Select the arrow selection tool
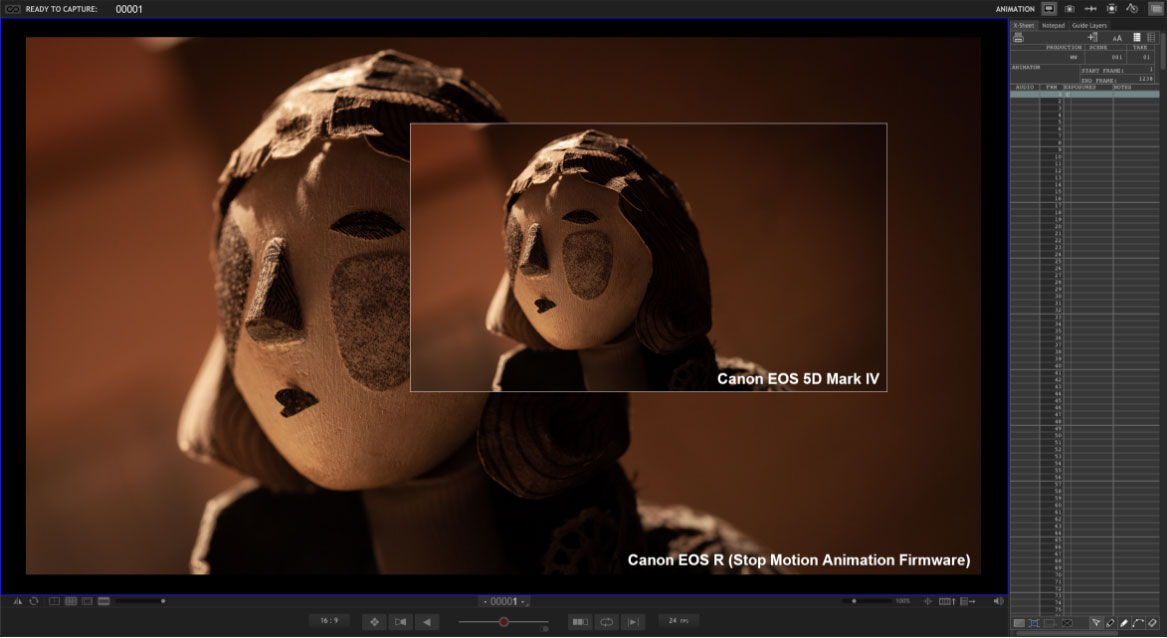 (1097, 622)
